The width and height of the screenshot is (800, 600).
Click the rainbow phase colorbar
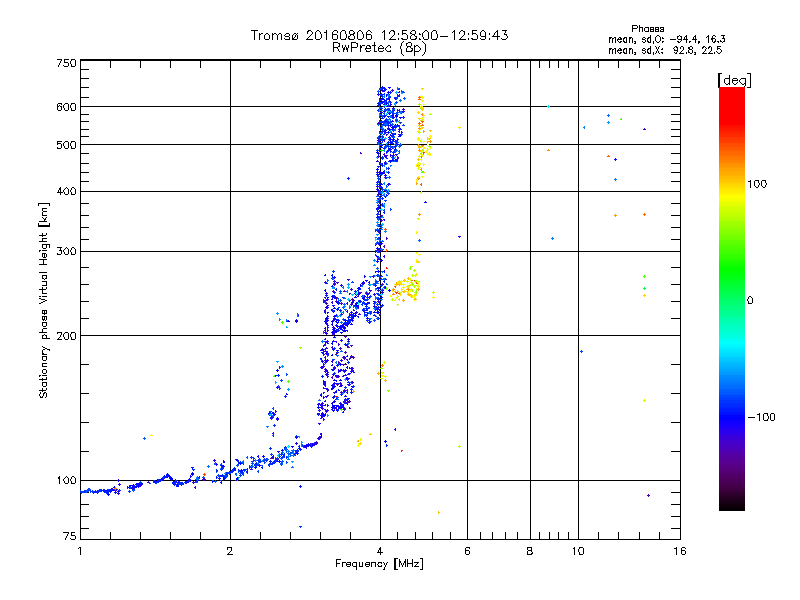tap(732, 298)
